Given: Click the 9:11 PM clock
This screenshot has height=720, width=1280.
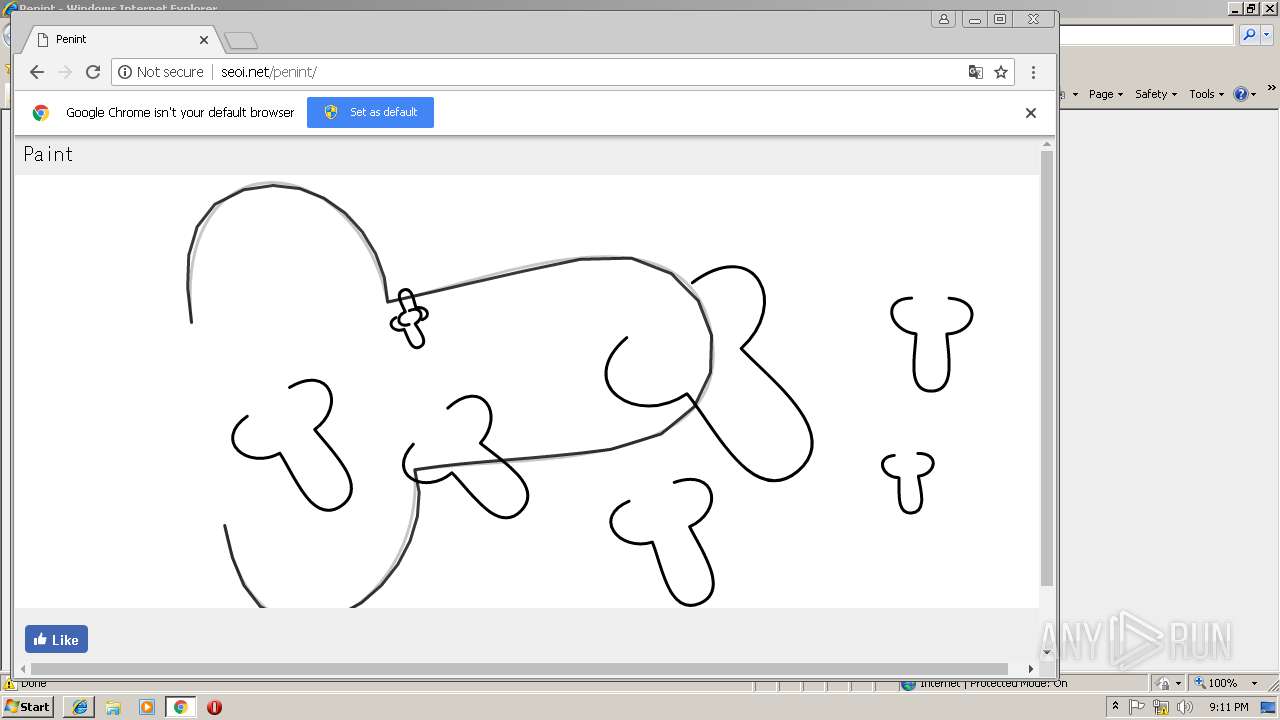Looking at the screenshot, I should [x=1228, y=707].
